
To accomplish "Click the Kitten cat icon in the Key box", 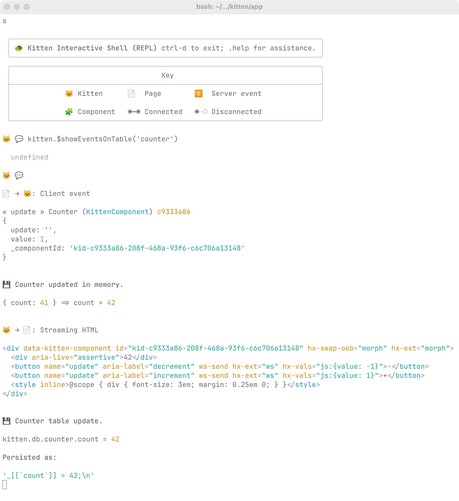I will [x=69, y=94].
